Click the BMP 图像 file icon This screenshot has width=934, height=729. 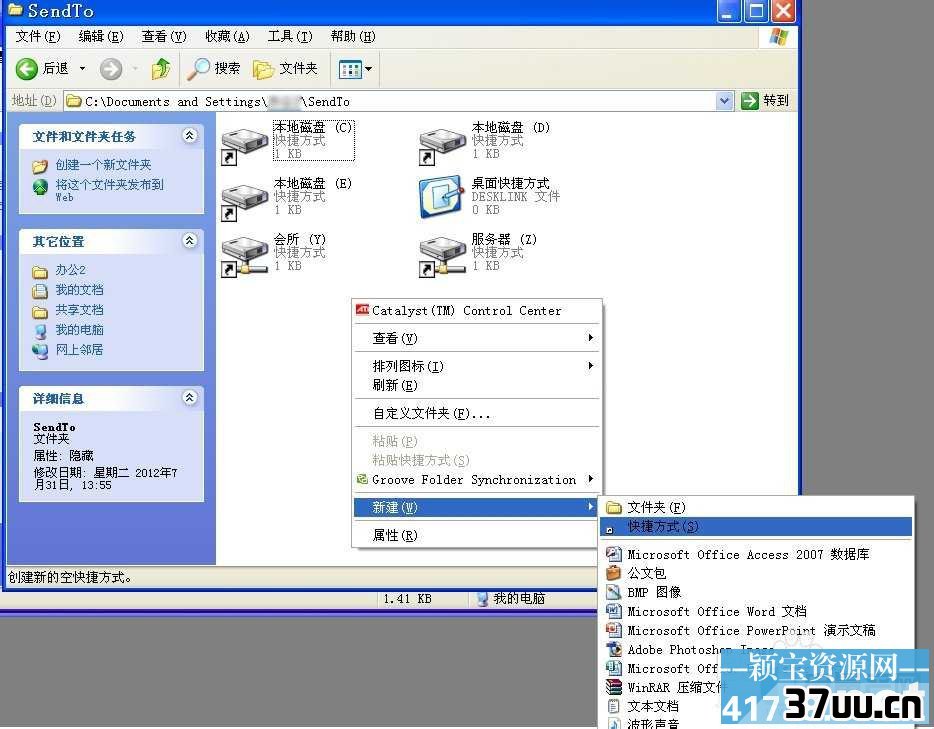tap(614, 592)
